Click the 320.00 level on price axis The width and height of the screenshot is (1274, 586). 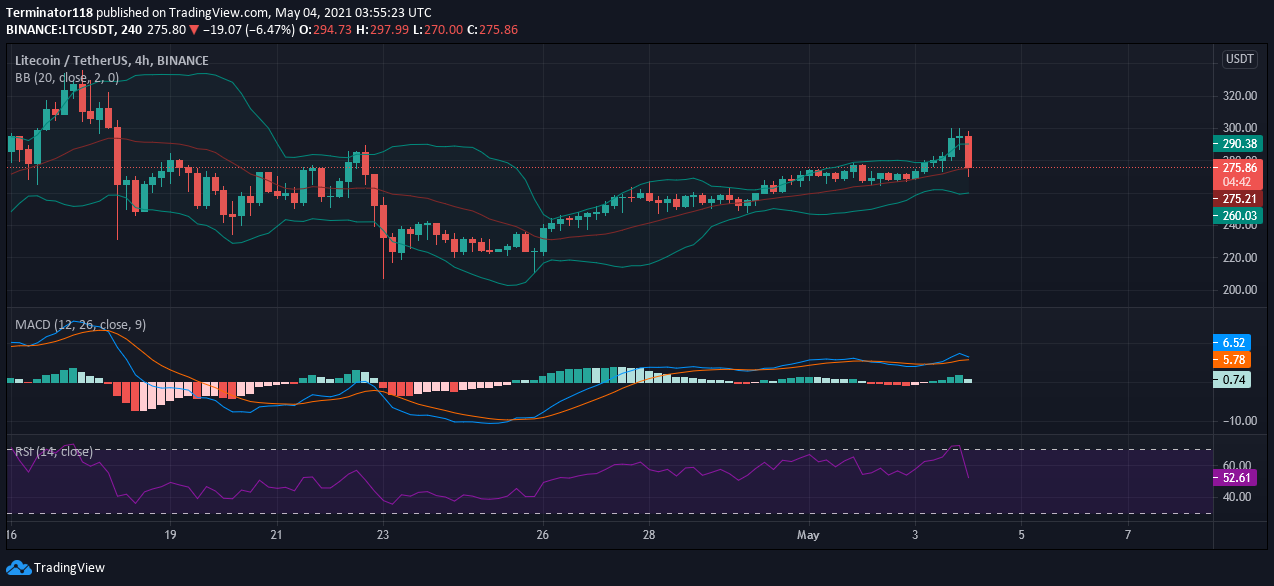(x=1238, y=96)
